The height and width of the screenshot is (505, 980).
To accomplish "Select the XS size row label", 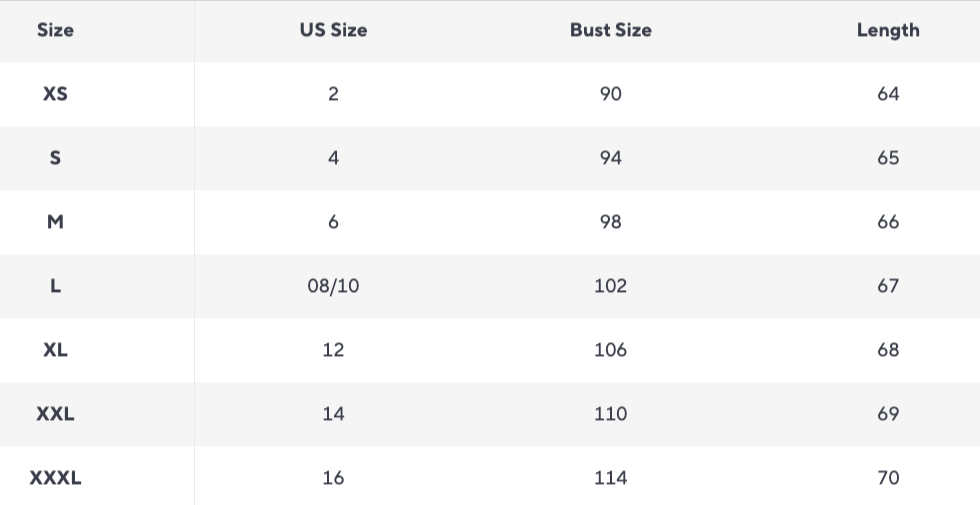I will coord(55,94).
